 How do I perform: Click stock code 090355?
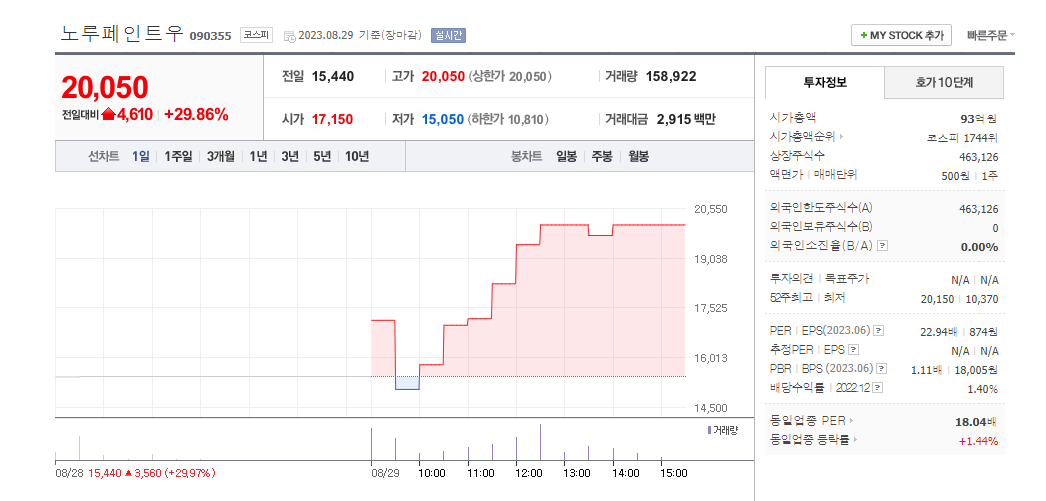pos(210,36)
